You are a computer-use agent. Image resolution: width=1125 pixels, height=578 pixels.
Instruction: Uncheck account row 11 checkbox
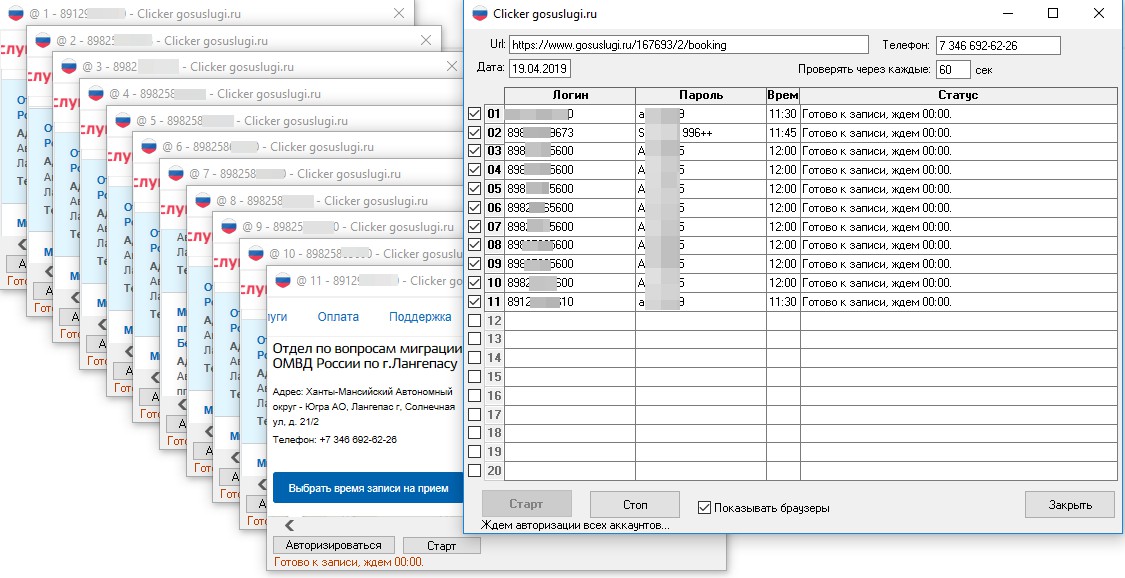[x=474, y=301]
